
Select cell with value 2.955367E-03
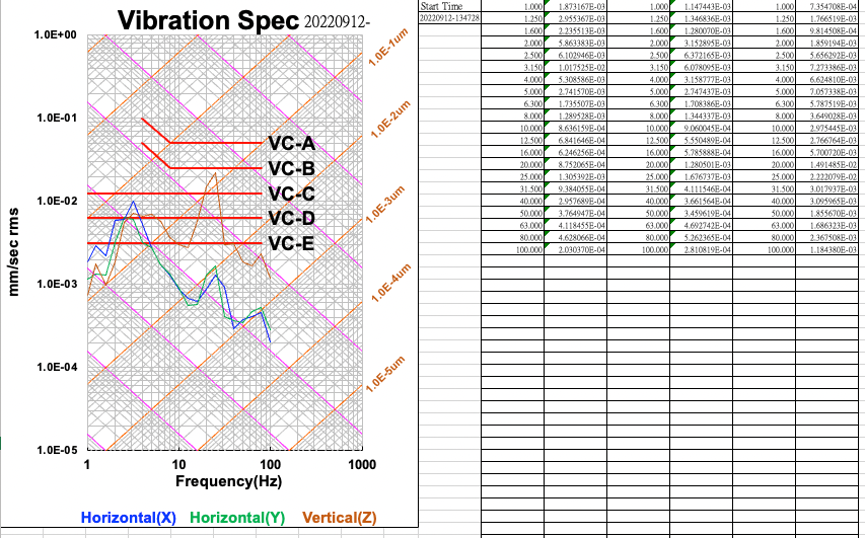coord(575,18)
